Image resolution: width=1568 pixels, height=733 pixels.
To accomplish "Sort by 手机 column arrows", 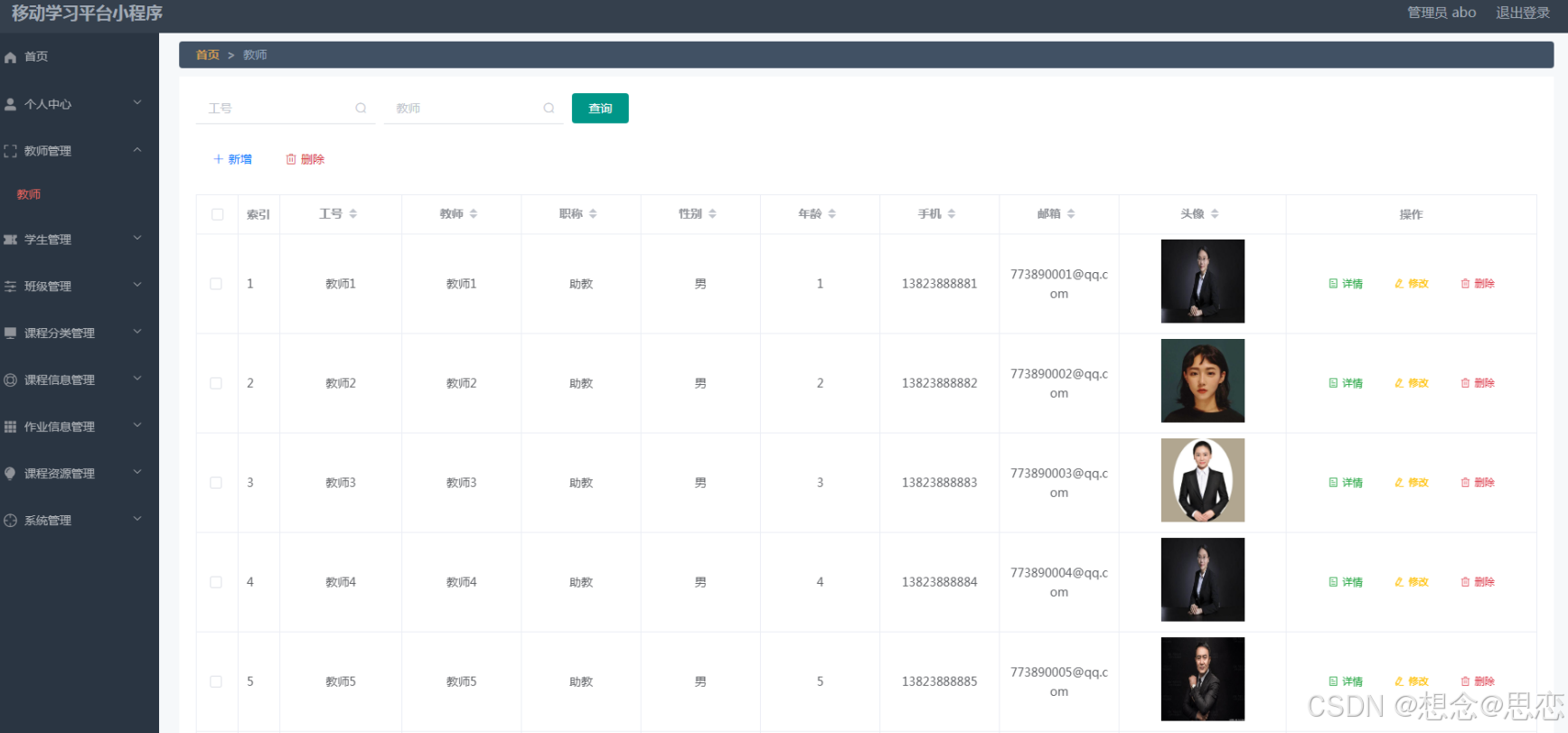I will [x=952, y=214].
